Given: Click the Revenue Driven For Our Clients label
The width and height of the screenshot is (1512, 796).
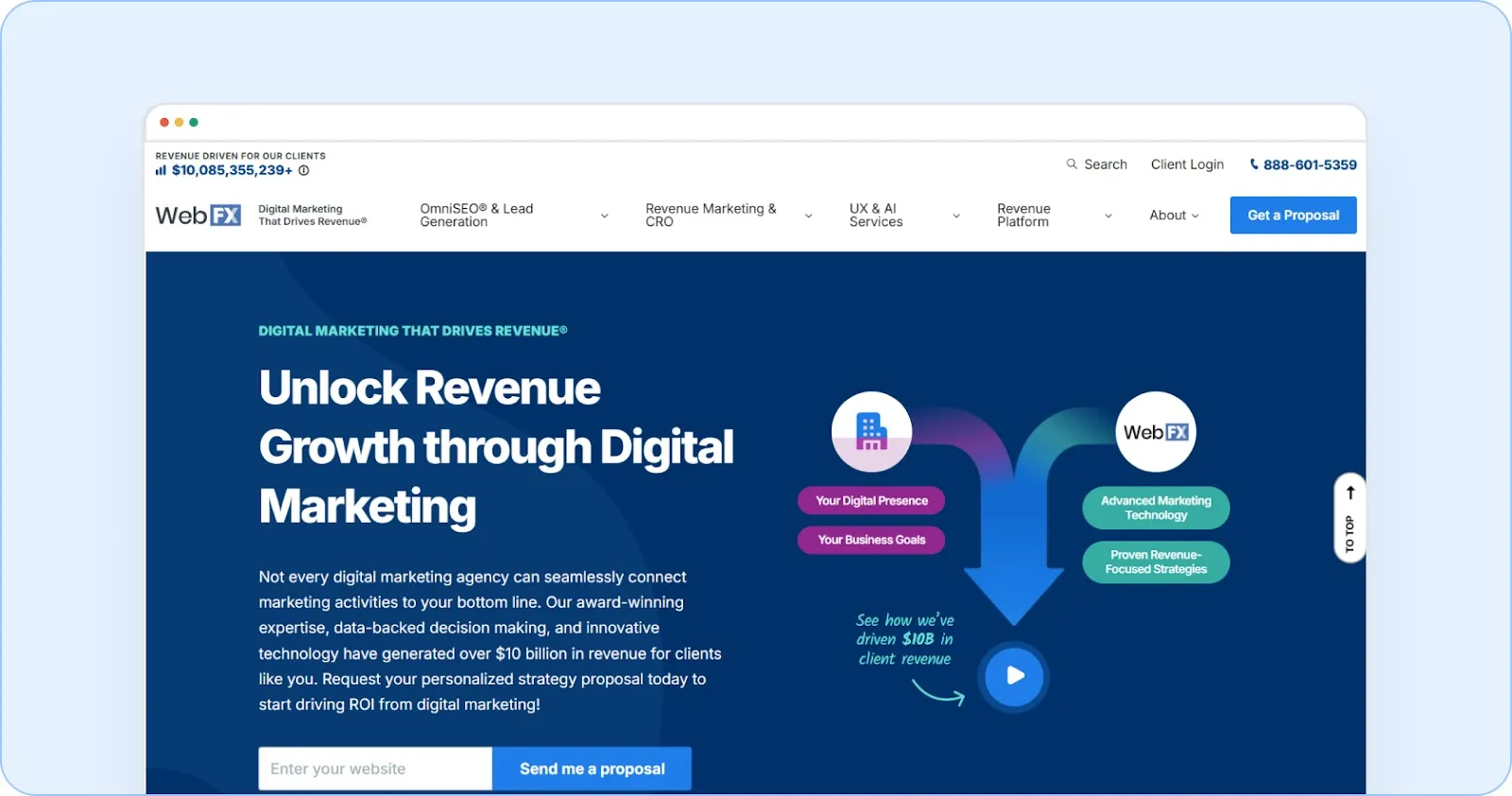Looking at the screenshot, I should [240, 156].
